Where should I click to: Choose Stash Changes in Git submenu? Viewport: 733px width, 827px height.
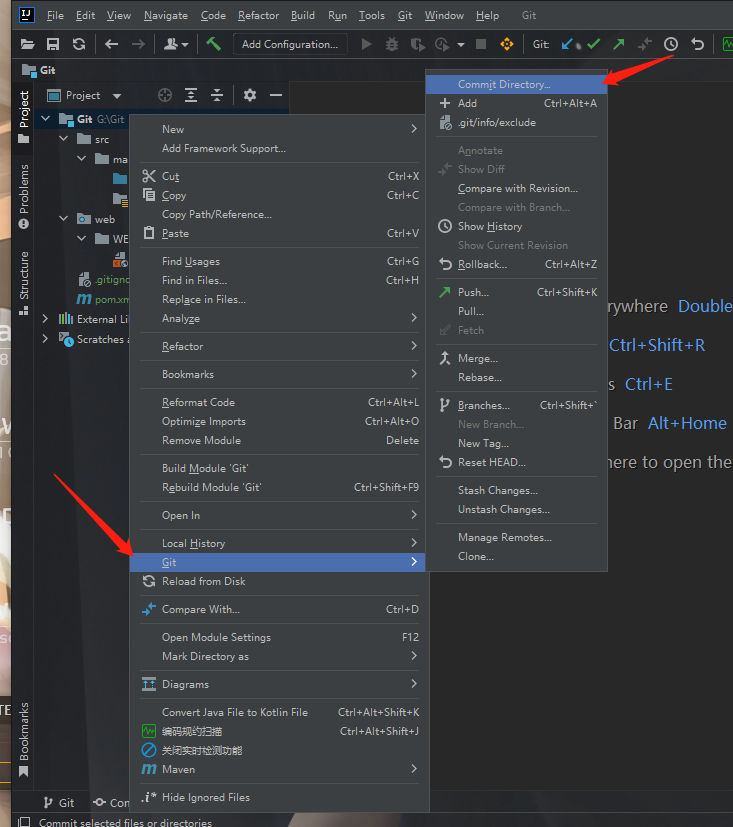coord(516,491)
